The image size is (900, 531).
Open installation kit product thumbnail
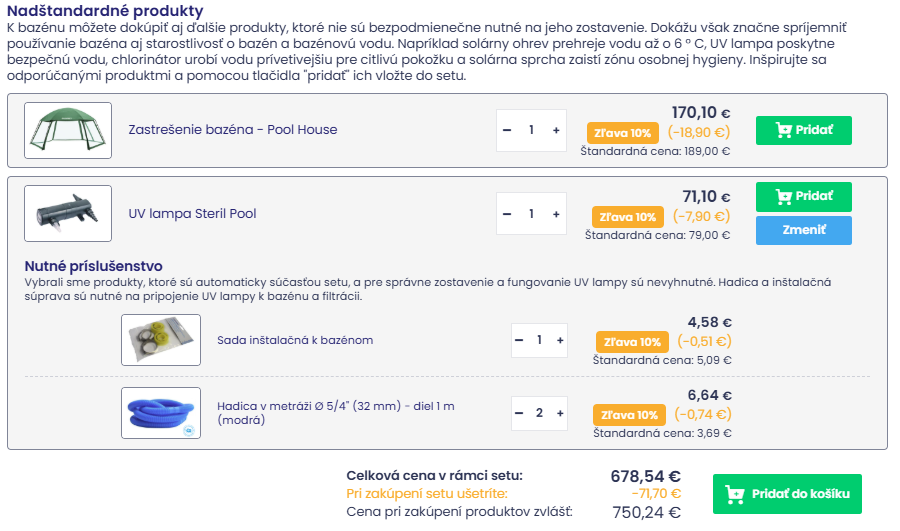pyautogui.click(x=161, y=340)
